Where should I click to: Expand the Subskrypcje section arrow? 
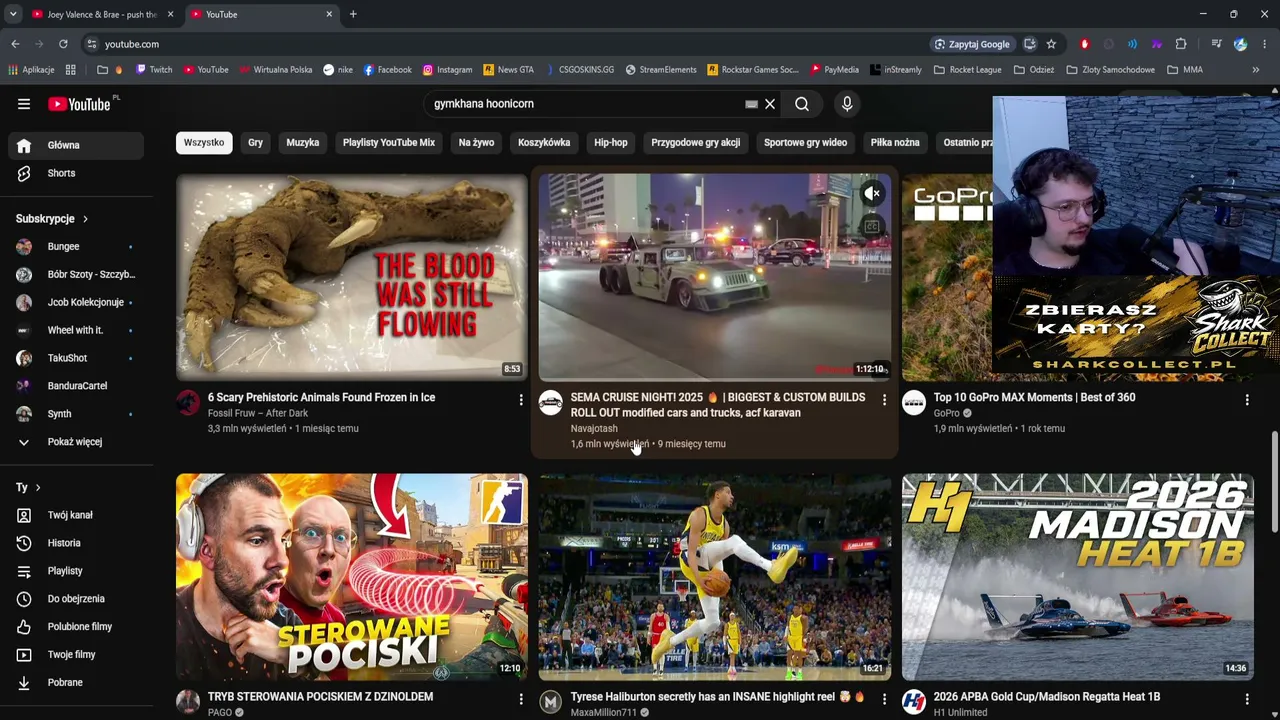tap(85, 219)
